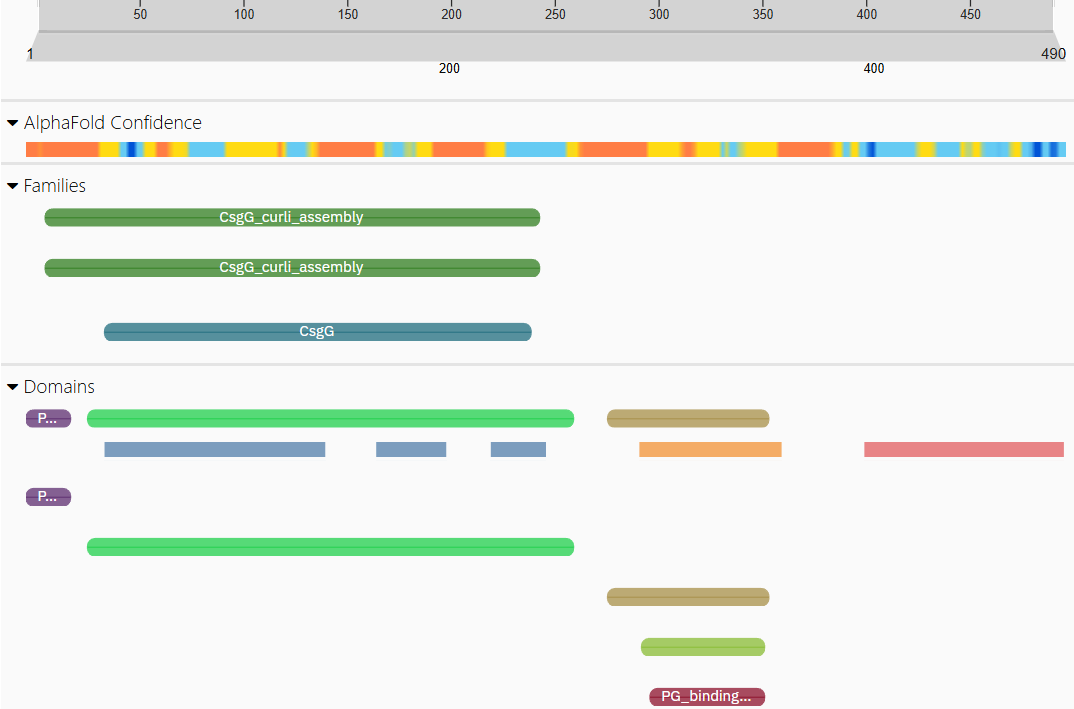
Task: Click the pink domain segment near residue 450
Action: point(964,449)
